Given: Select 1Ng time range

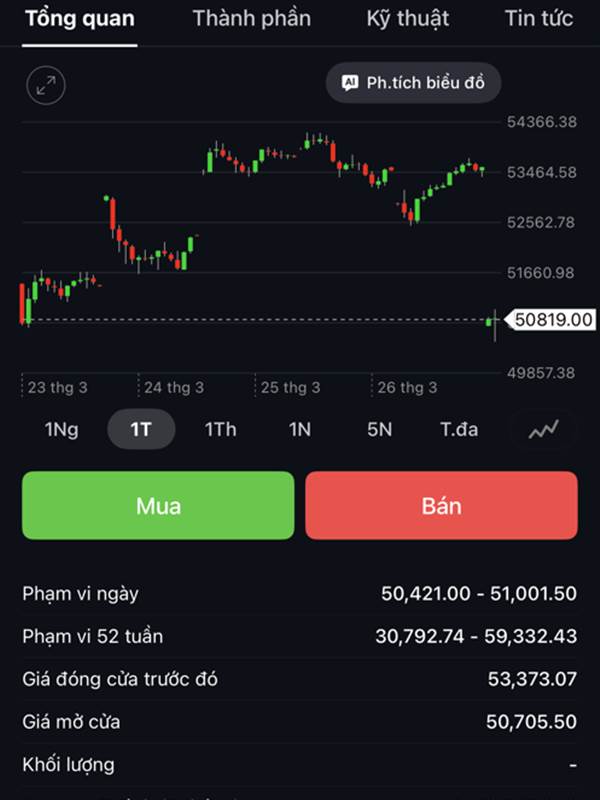Looking at the screenshot, I should pyautogui.click(x=61, y=429).
